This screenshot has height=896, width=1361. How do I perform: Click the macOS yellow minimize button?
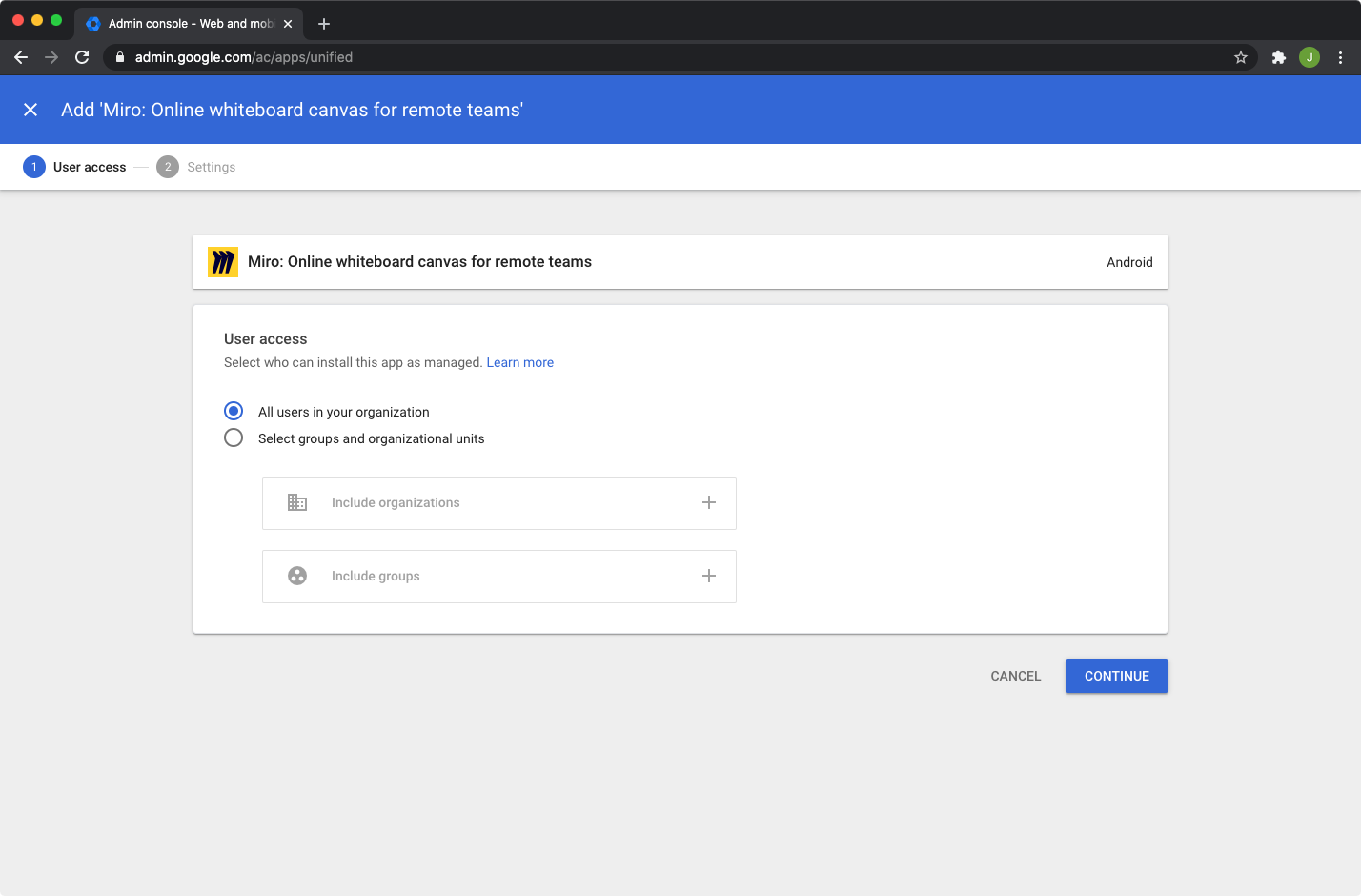pyautogui.click(x=37, y=20)
